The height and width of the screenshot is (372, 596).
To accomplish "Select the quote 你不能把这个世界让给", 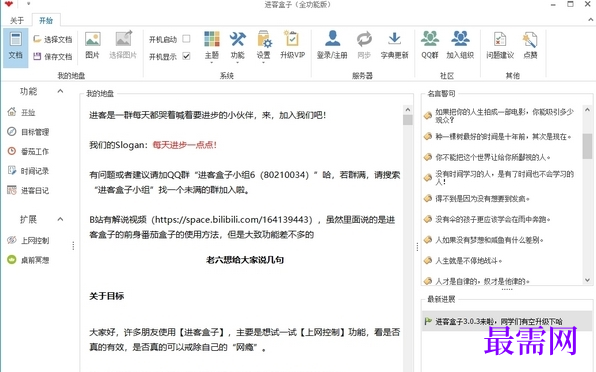I will point(493,157).
